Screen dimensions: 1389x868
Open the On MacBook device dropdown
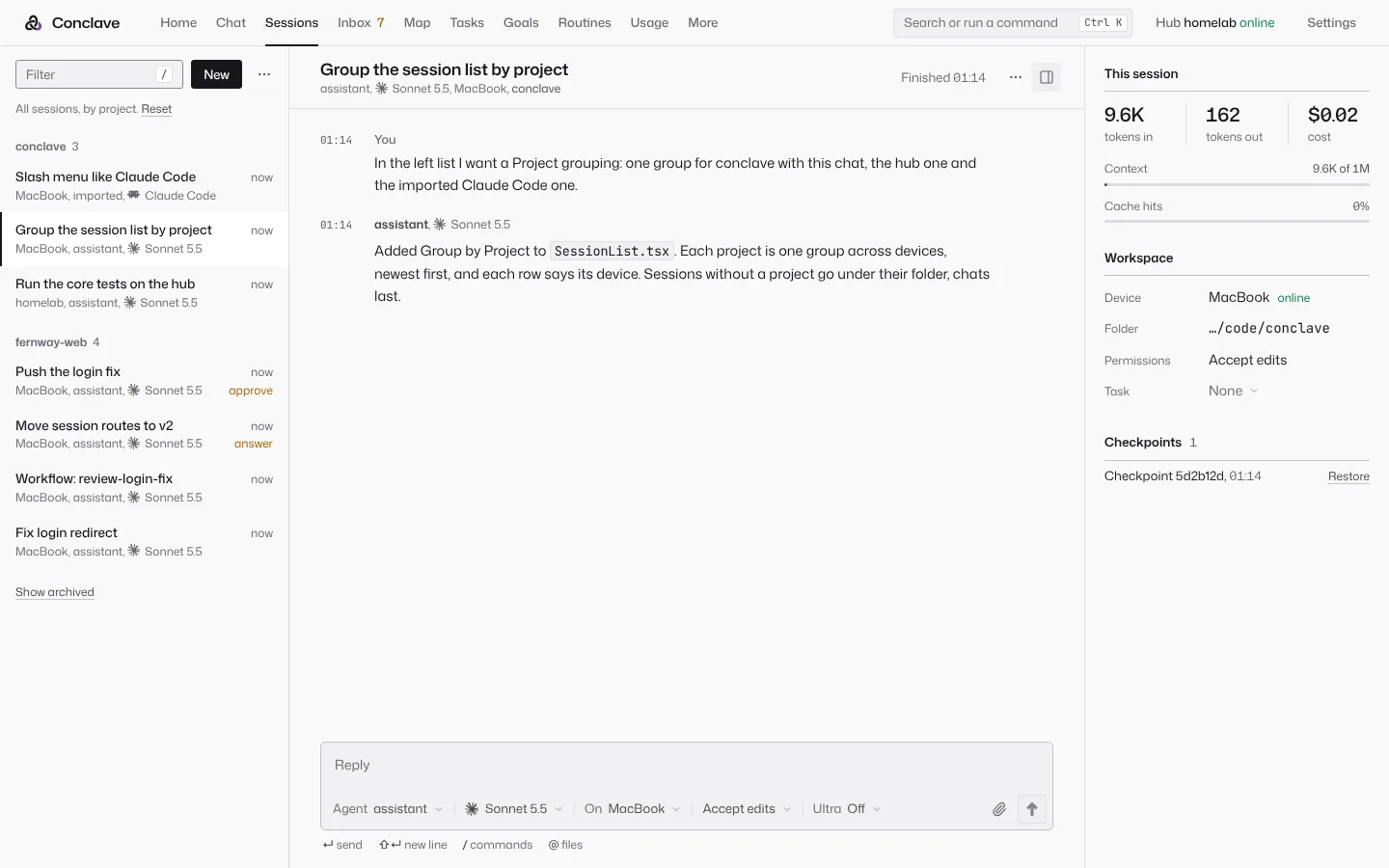(x=633, y=809)
